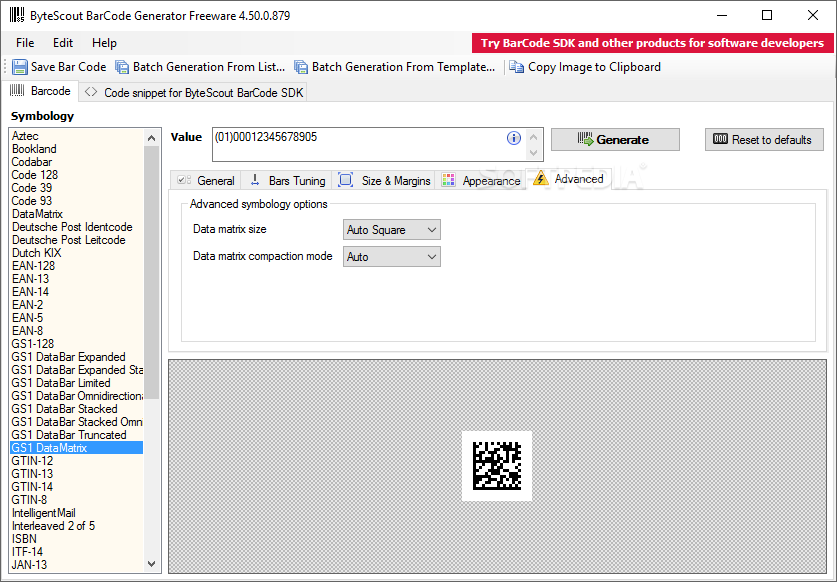The width and height of the screenshot is (837, 582).
Task: Click the Try BarCode SDK red banner
Action: (x=652, y=43)
